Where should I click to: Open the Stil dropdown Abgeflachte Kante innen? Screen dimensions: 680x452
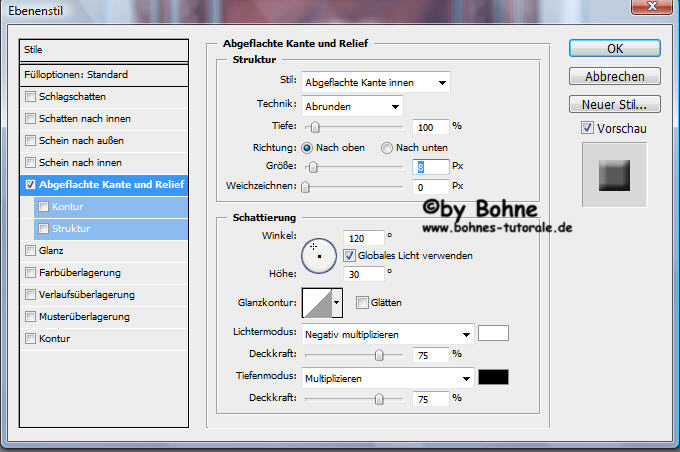point(376,82)
